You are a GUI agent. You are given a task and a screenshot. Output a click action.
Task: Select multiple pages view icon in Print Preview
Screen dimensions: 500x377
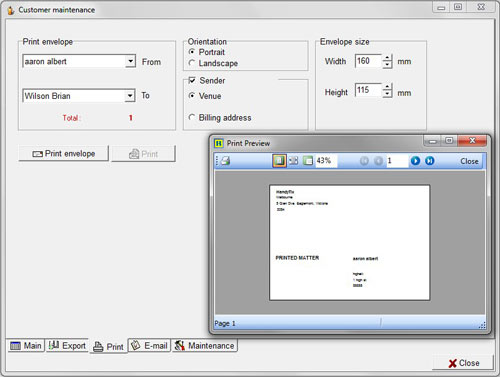[294, 161]
